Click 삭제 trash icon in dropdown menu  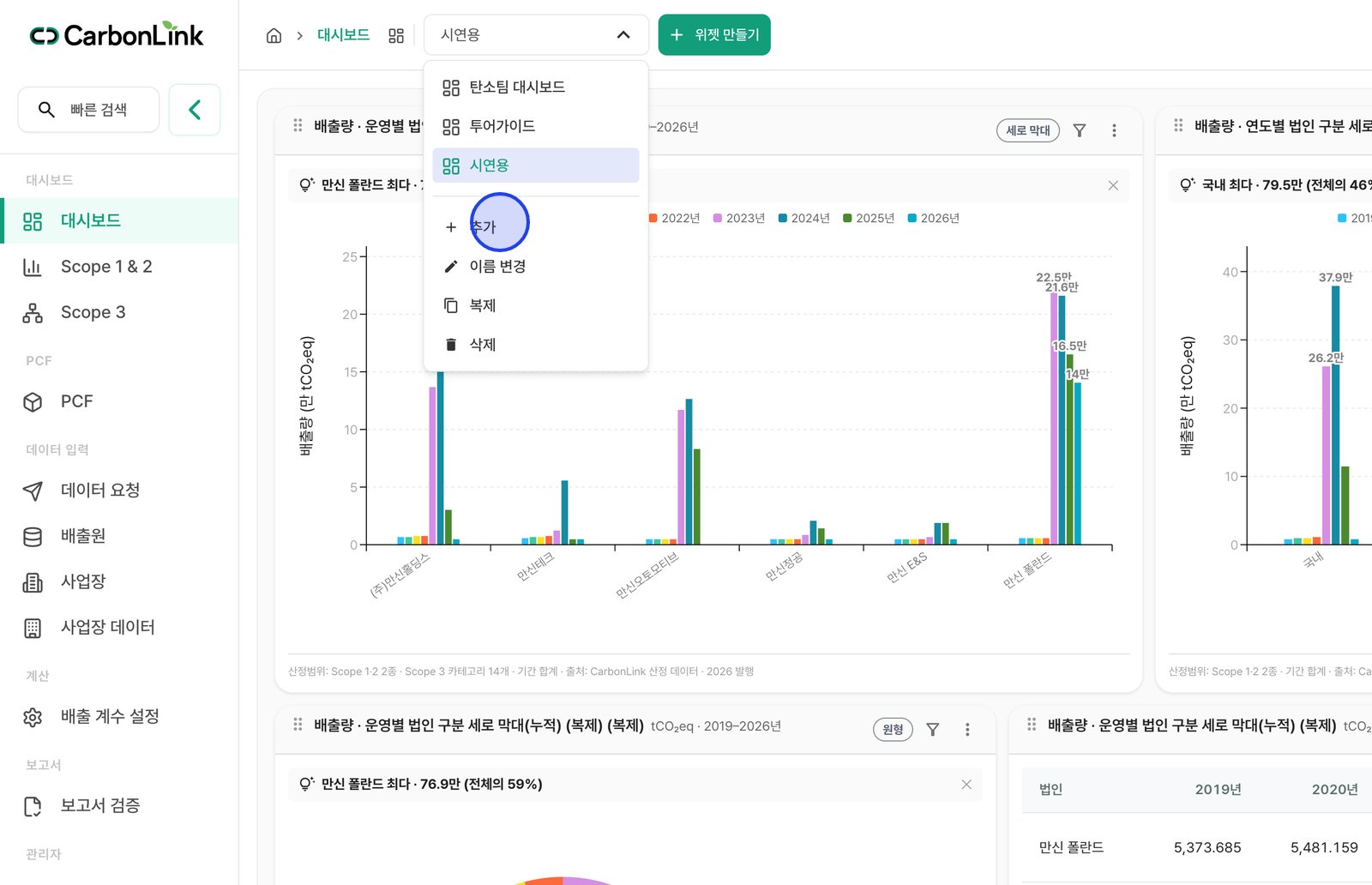(x=451, y=345)
